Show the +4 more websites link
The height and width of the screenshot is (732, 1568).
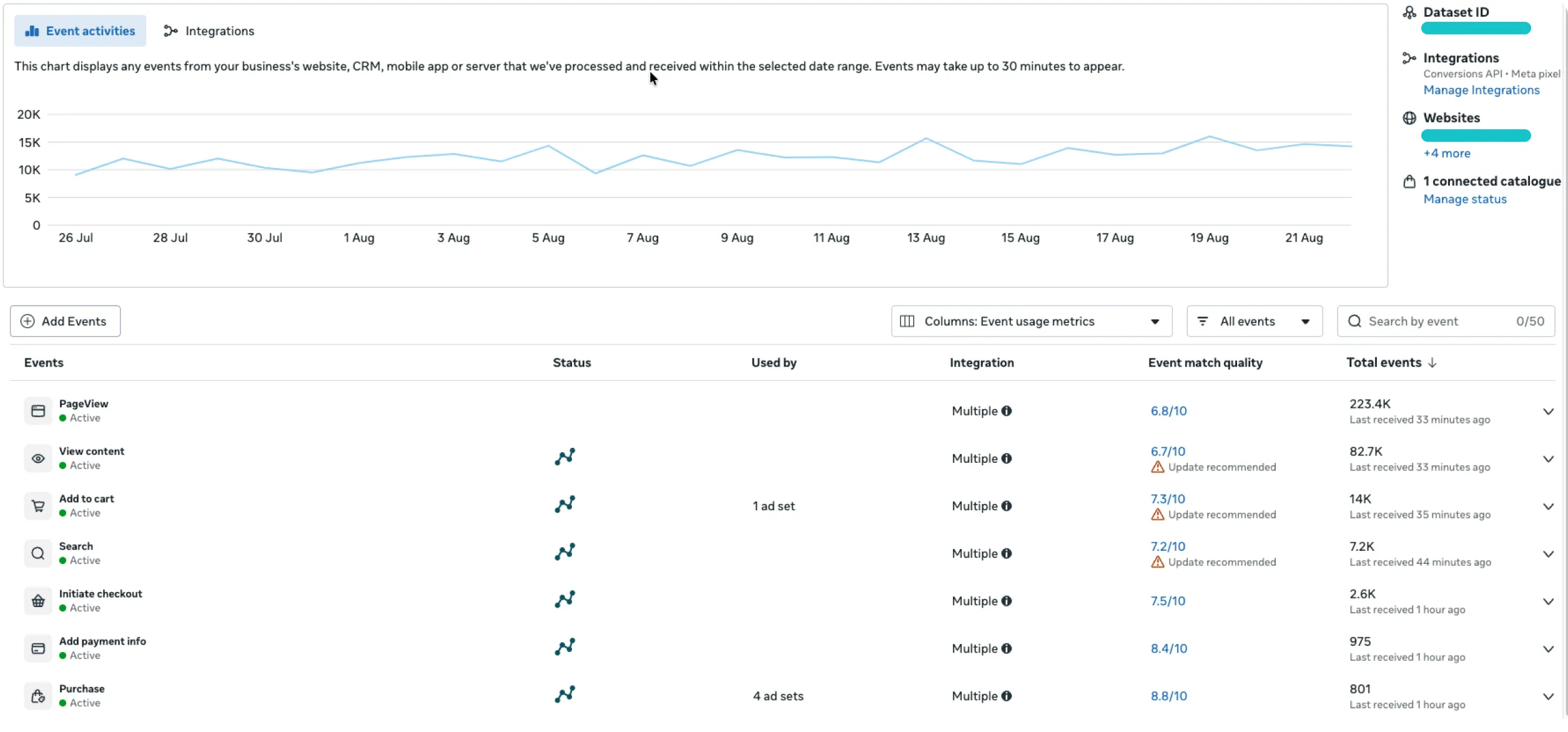(1447, 154)
